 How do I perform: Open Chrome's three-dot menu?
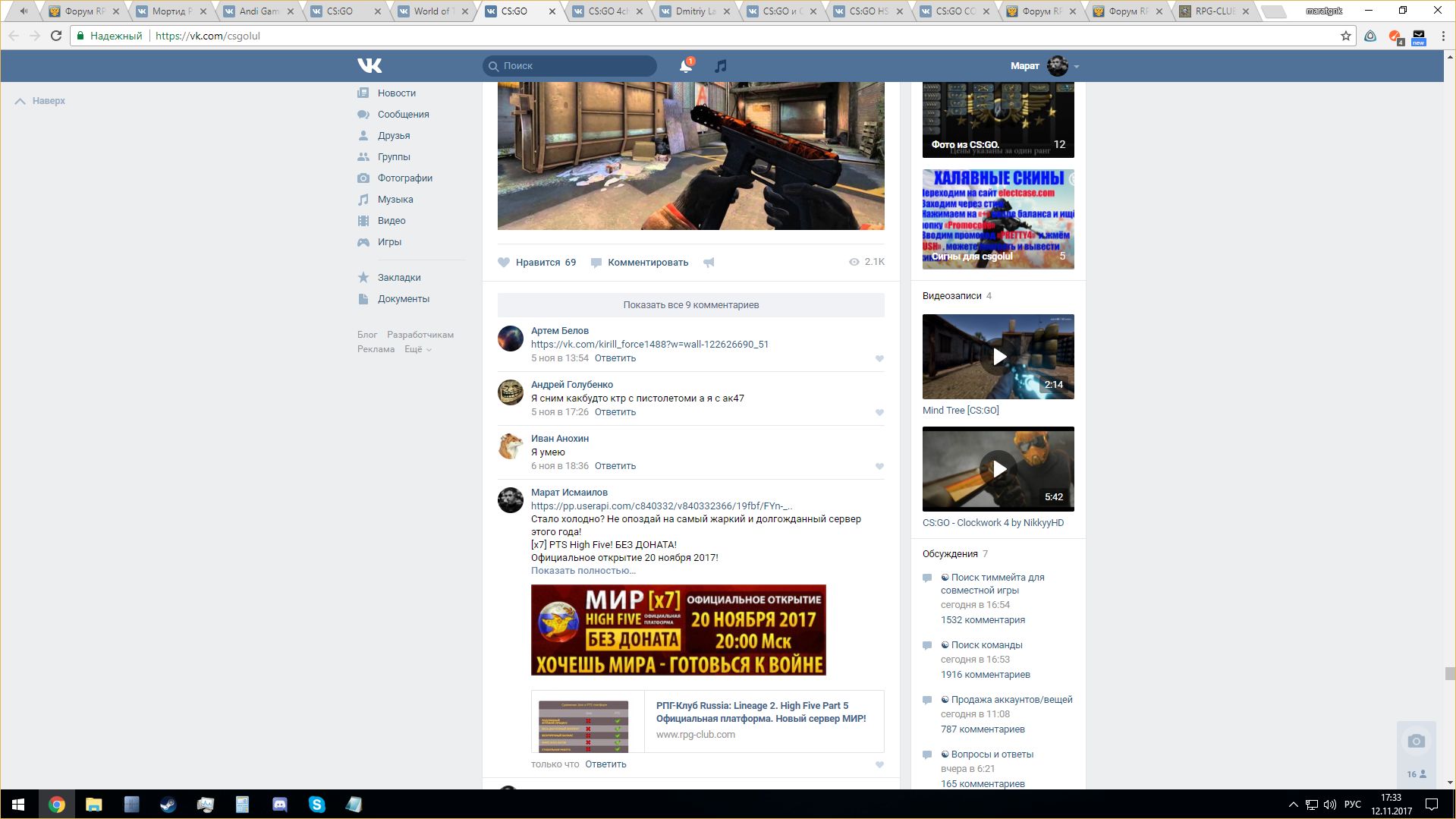point(1443,36)
